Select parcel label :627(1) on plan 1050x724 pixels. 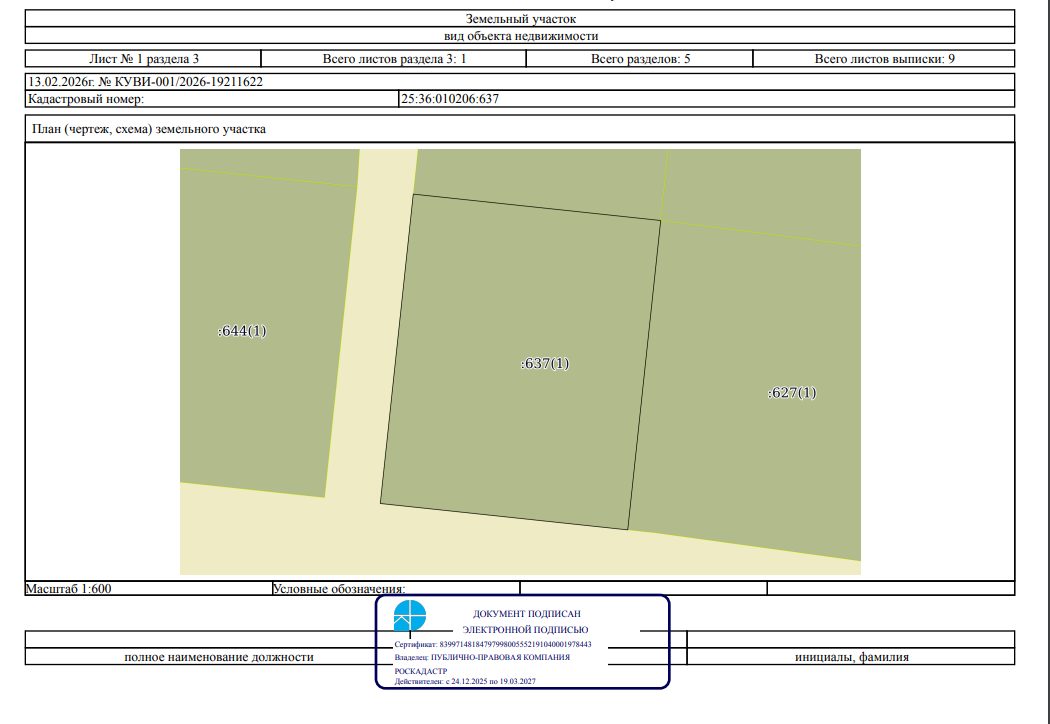tap(792, 392)
